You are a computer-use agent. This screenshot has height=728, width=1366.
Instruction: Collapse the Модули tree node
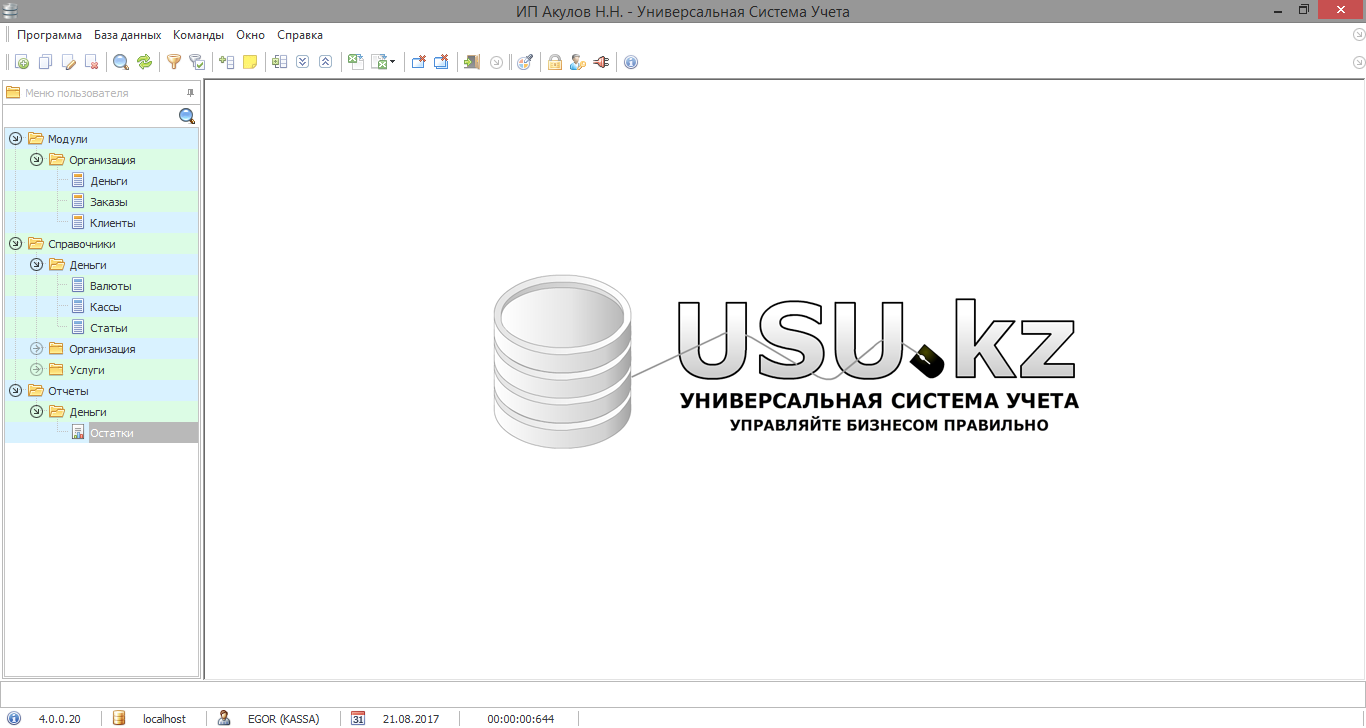pyautogui.click(x=15, y=139)
